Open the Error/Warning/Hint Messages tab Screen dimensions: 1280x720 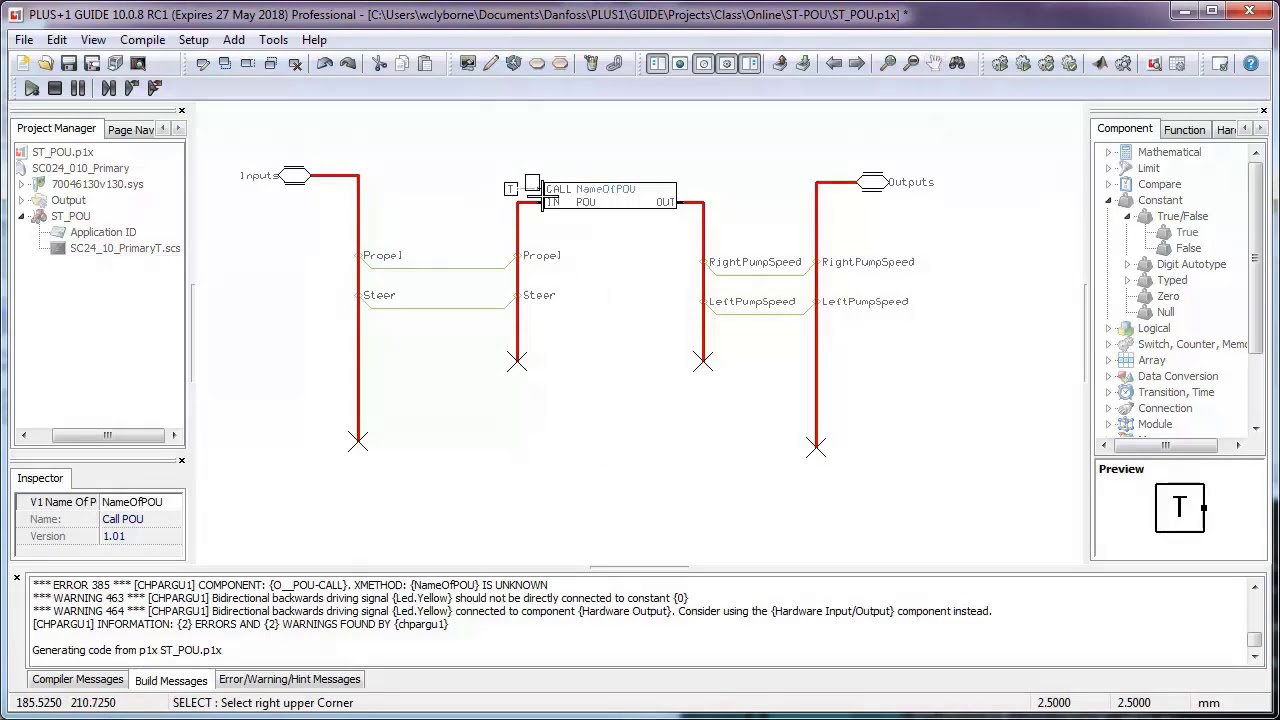coord(289,680)
